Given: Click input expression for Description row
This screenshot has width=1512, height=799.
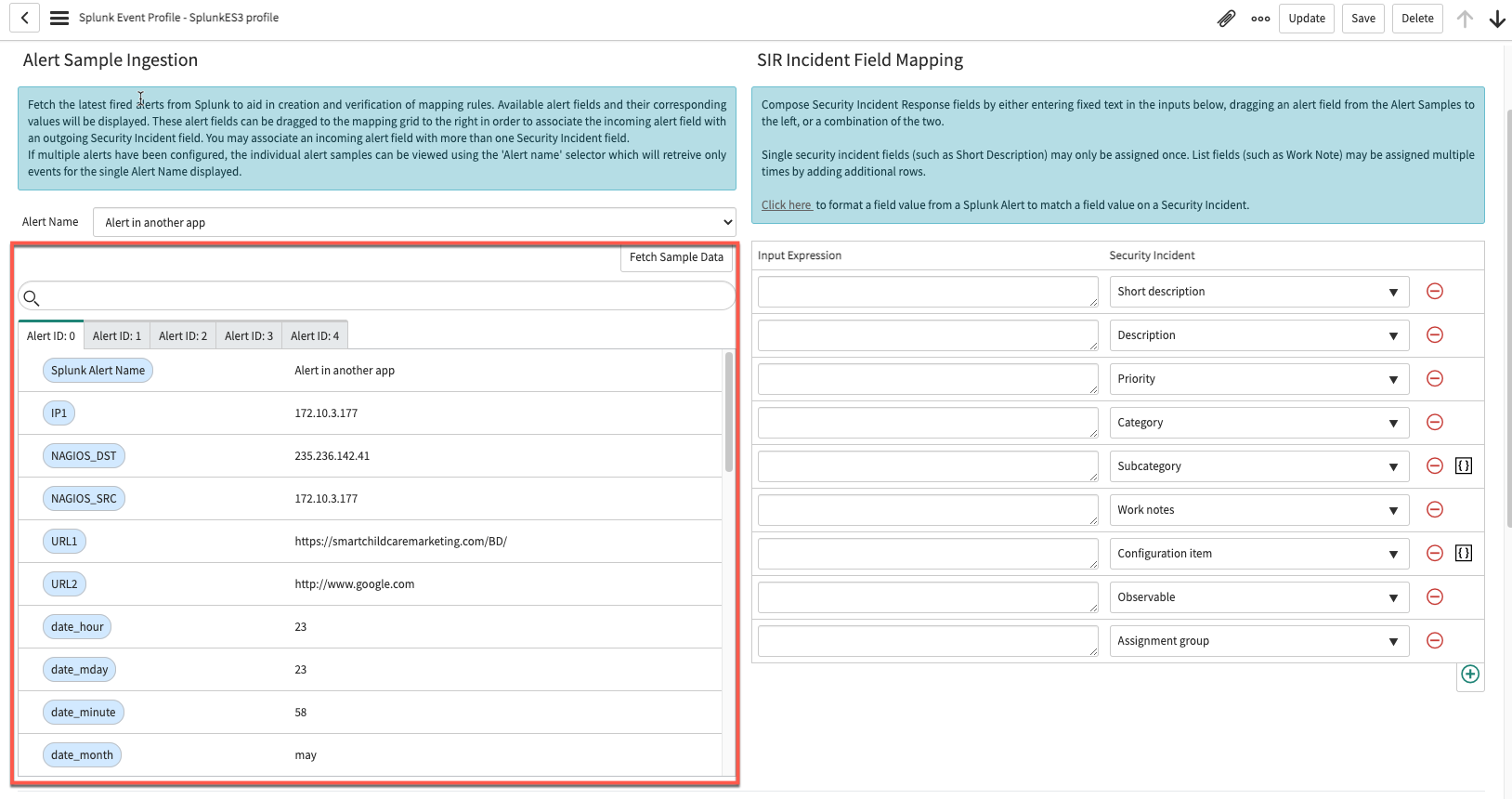Looking at the screenshot, I should tap(928, 335).
